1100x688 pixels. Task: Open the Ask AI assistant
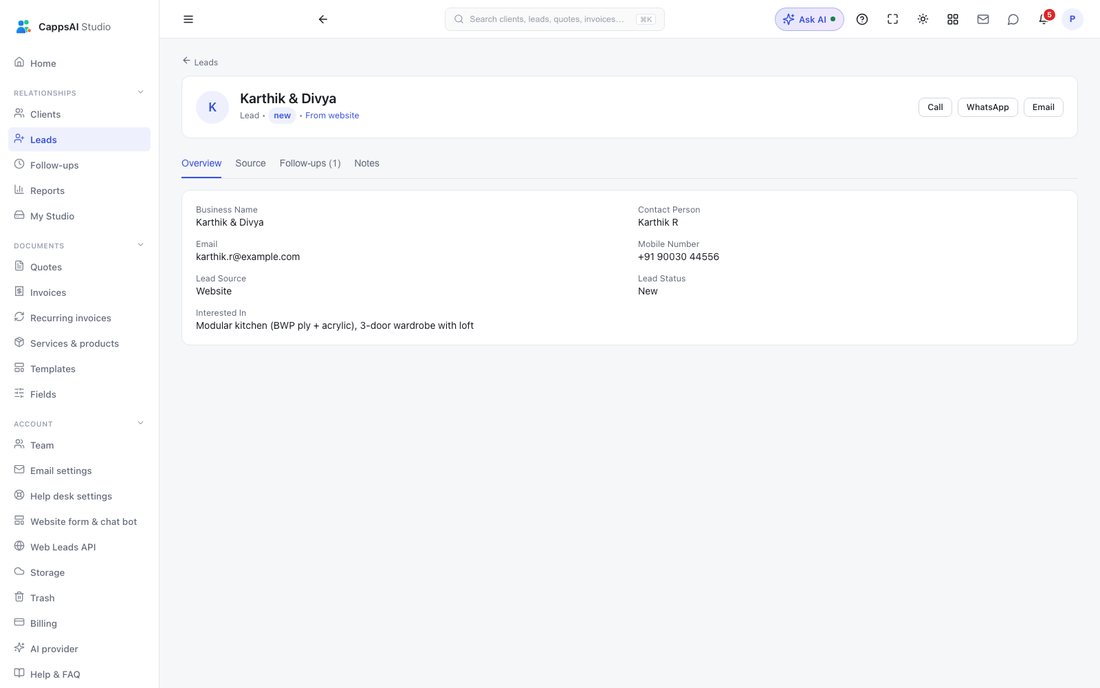coord(810,20)
